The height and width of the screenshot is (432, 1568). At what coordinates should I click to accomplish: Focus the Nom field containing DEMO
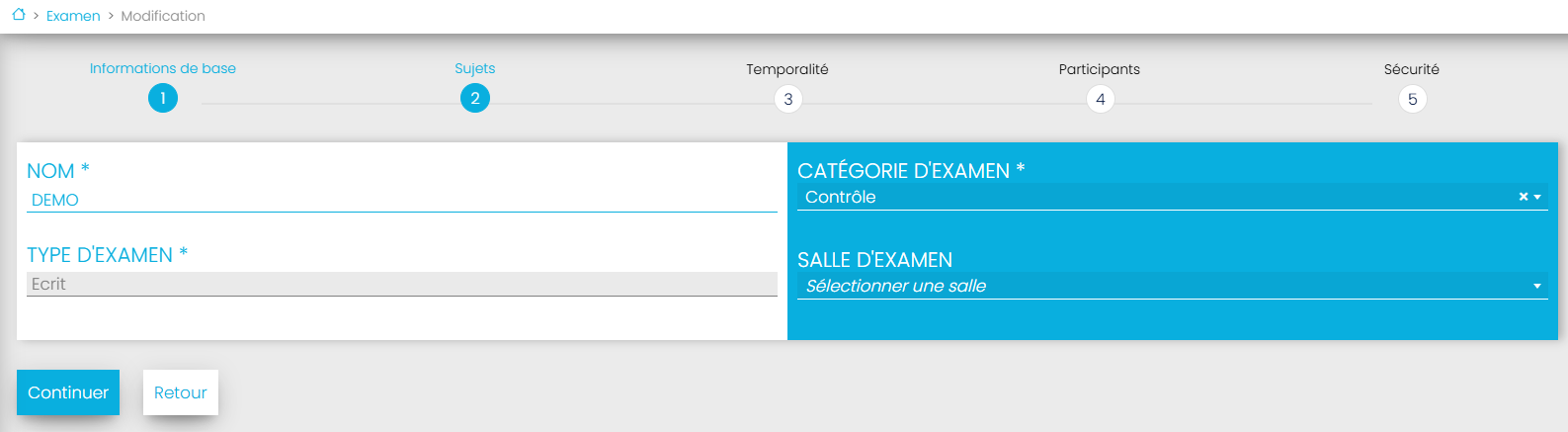401,200
